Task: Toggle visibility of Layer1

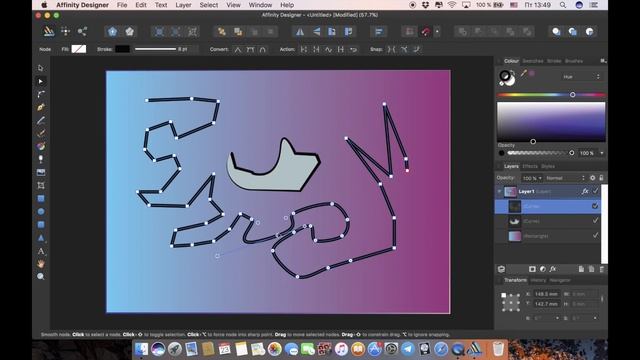Action: click(x=596, y=191)
